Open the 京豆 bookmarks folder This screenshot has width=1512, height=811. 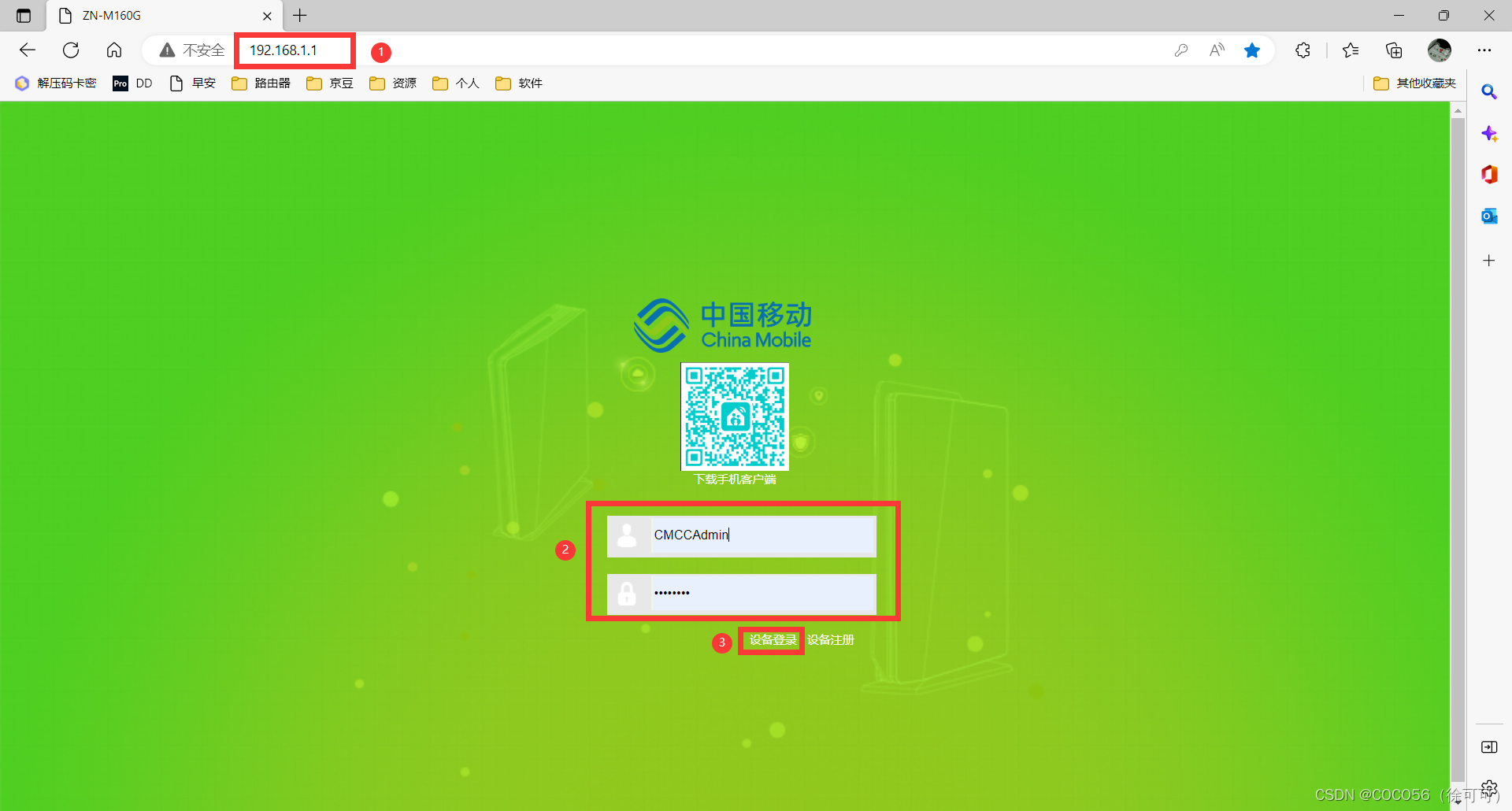pyautogui.click(x=330, y=83)
